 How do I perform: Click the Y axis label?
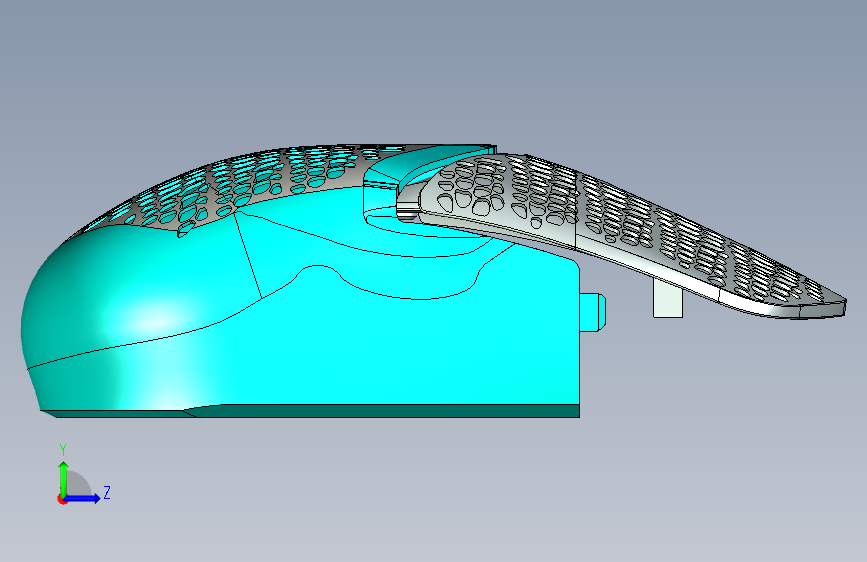[x=63, y=450]
